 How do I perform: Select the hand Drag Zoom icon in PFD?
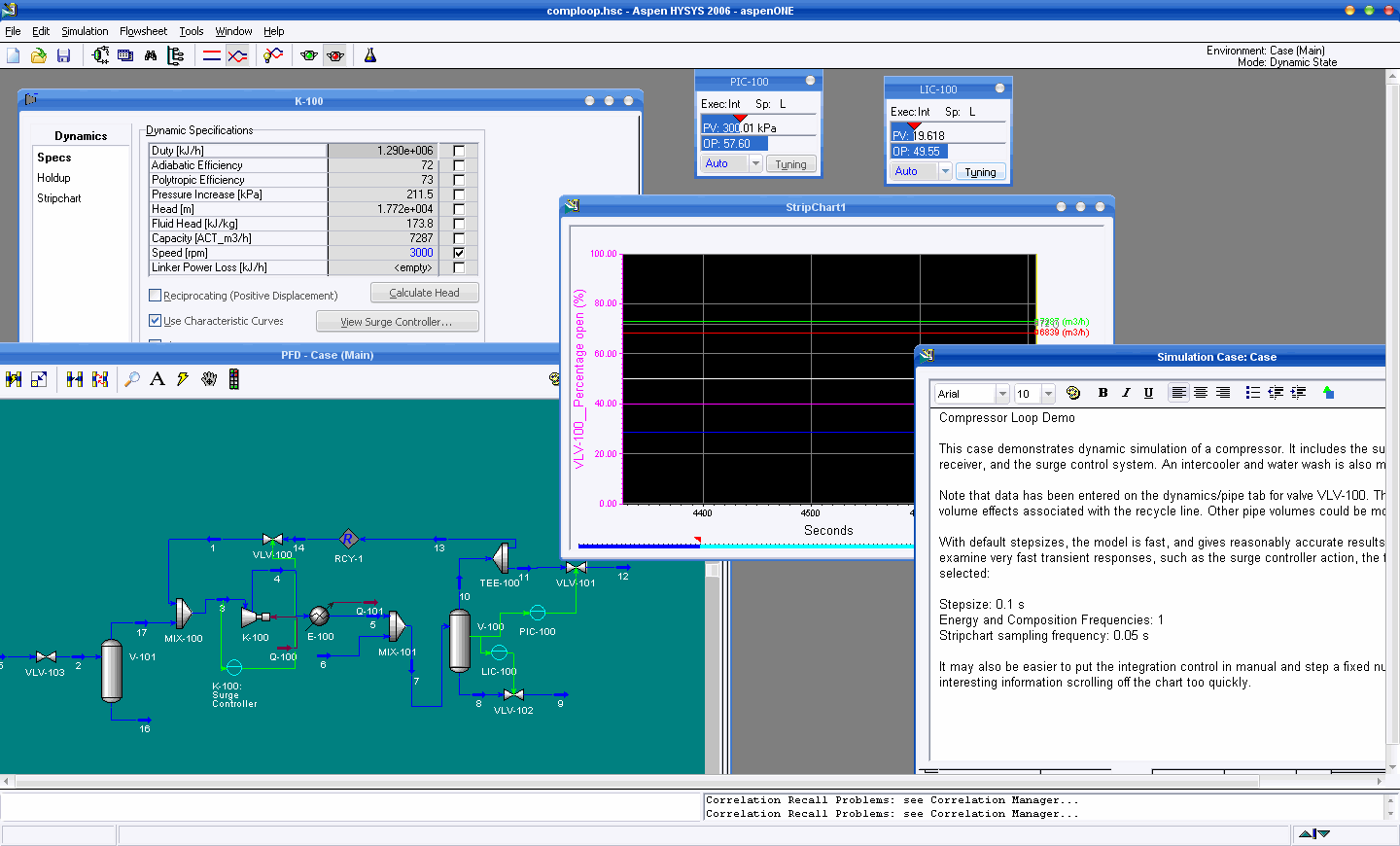(x=209, y=379)
